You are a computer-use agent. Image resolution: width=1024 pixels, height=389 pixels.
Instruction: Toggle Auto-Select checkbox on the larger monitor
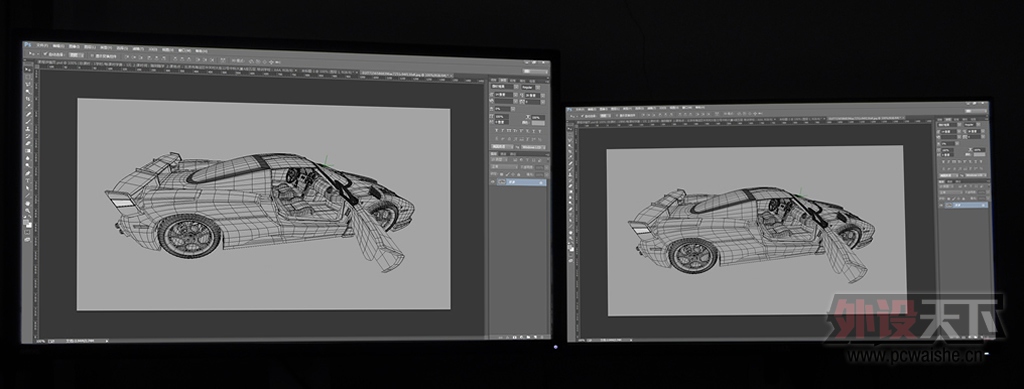tap(45, 54)
